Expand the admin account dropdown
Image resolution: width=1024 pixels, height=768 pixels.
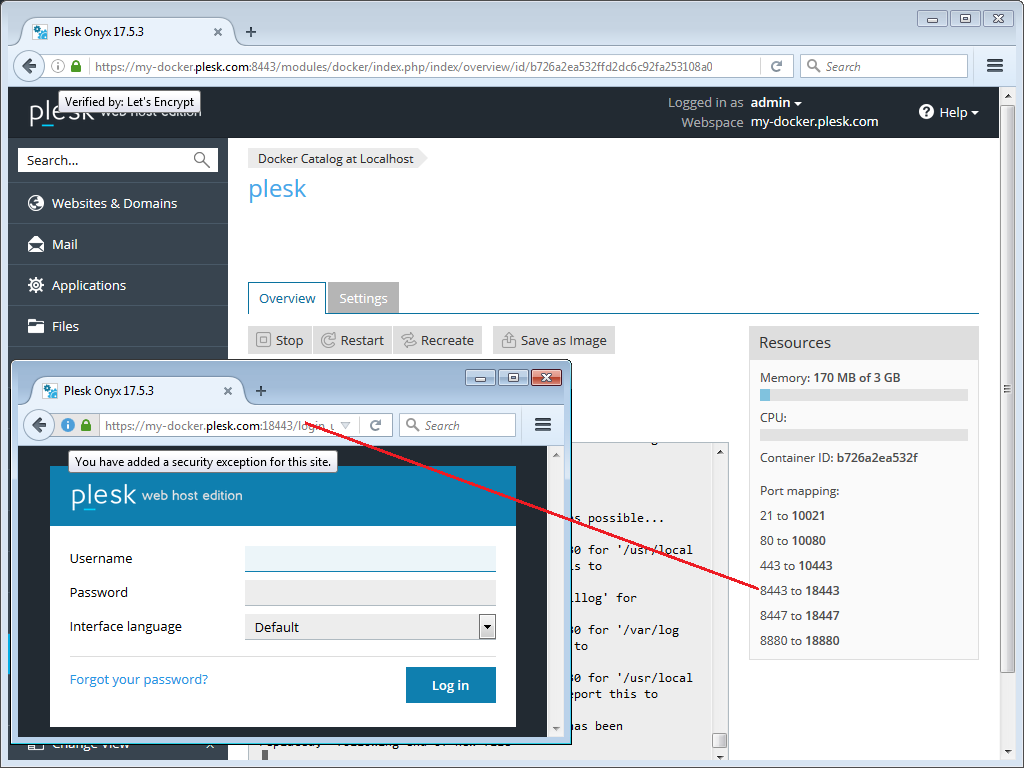click(x=776, y=103)
